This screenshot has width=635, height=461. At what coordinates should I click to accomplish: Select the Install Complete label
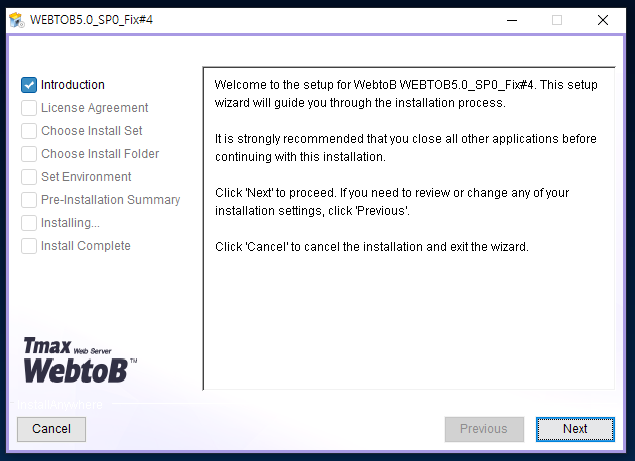[86, 245]
